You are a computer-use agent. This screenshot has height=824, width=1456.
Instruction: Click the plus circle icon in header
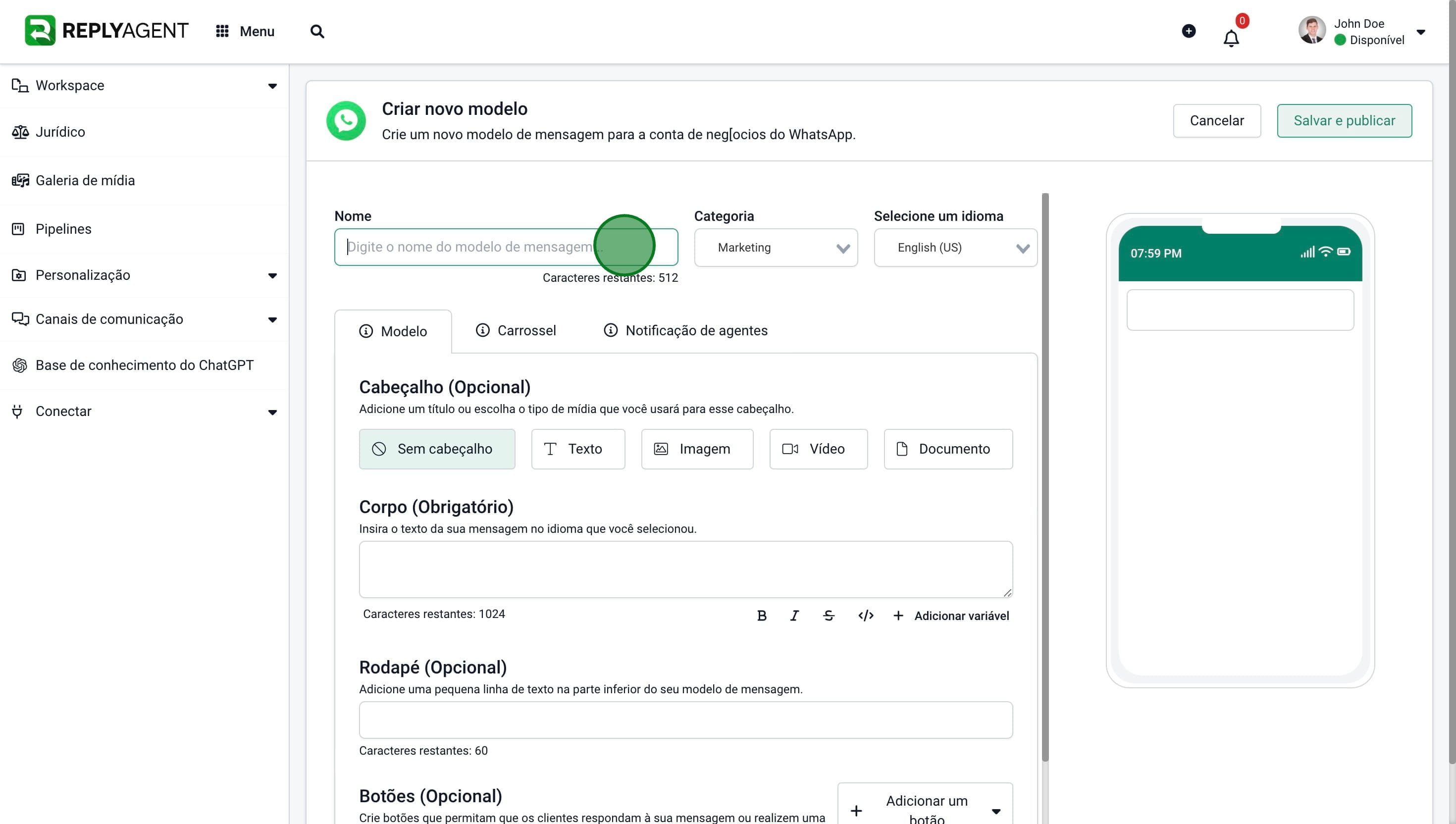coord(1189,31)
